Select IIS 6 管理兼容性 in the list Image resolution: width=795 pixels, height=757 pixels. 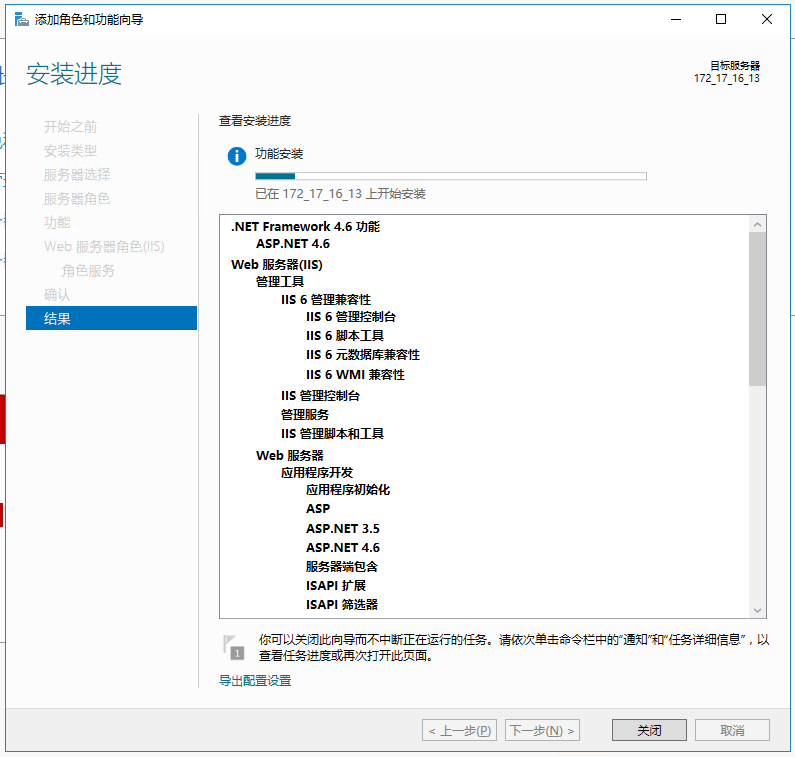[325, 299]
